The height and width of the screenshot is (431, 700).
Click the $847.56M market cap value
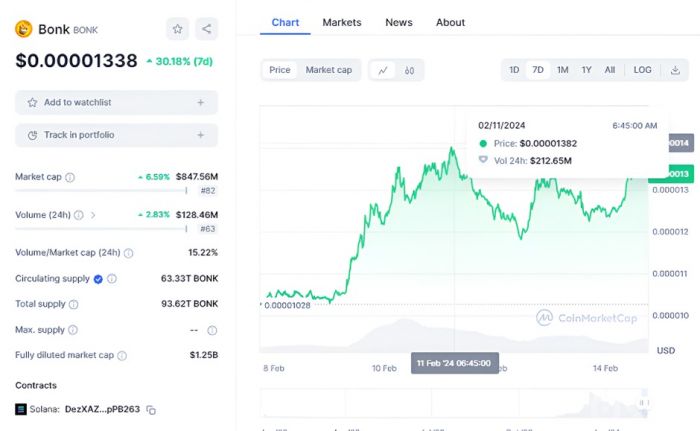tap(197, 176)
